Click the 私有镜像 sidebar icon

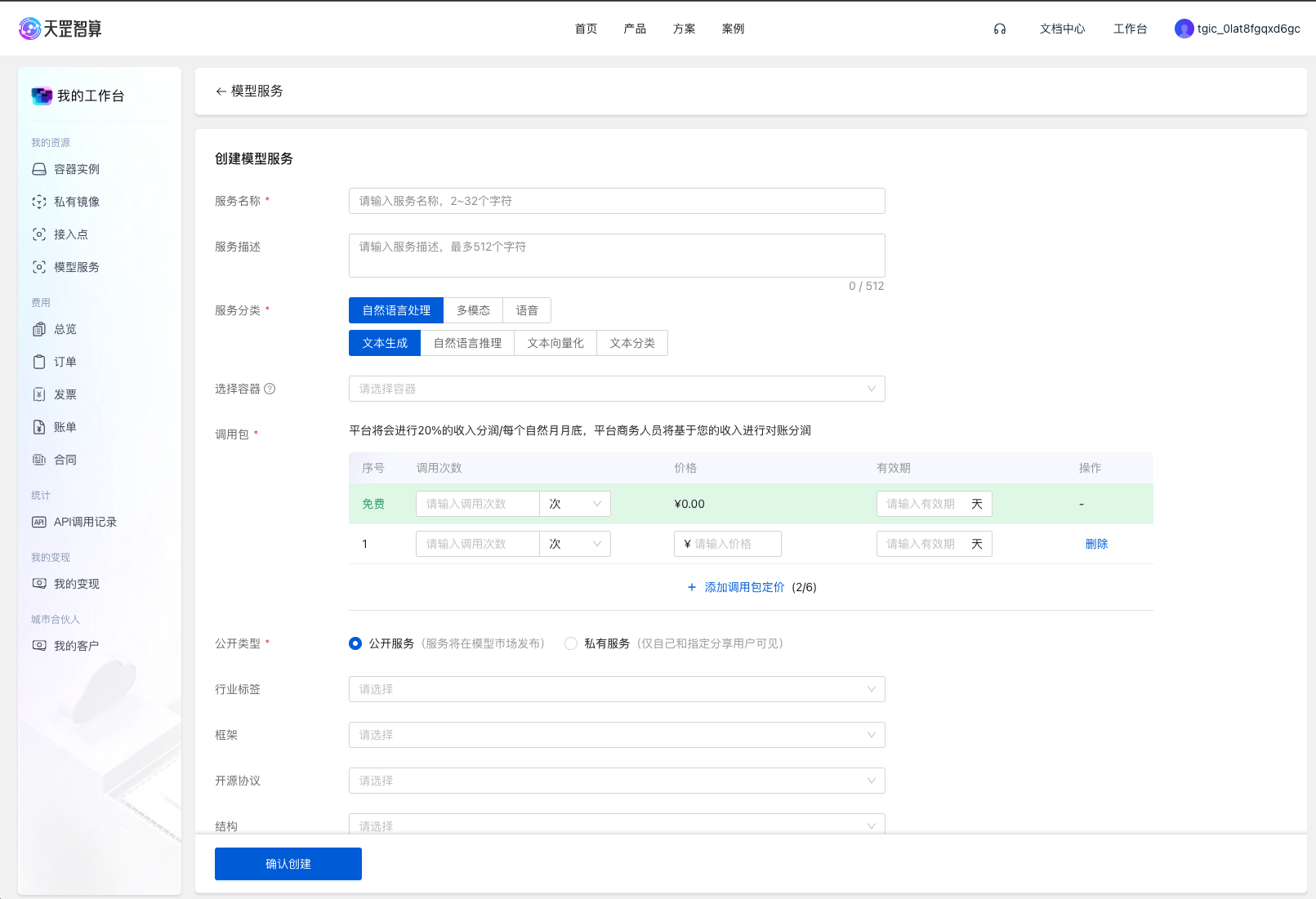(39, 202)
